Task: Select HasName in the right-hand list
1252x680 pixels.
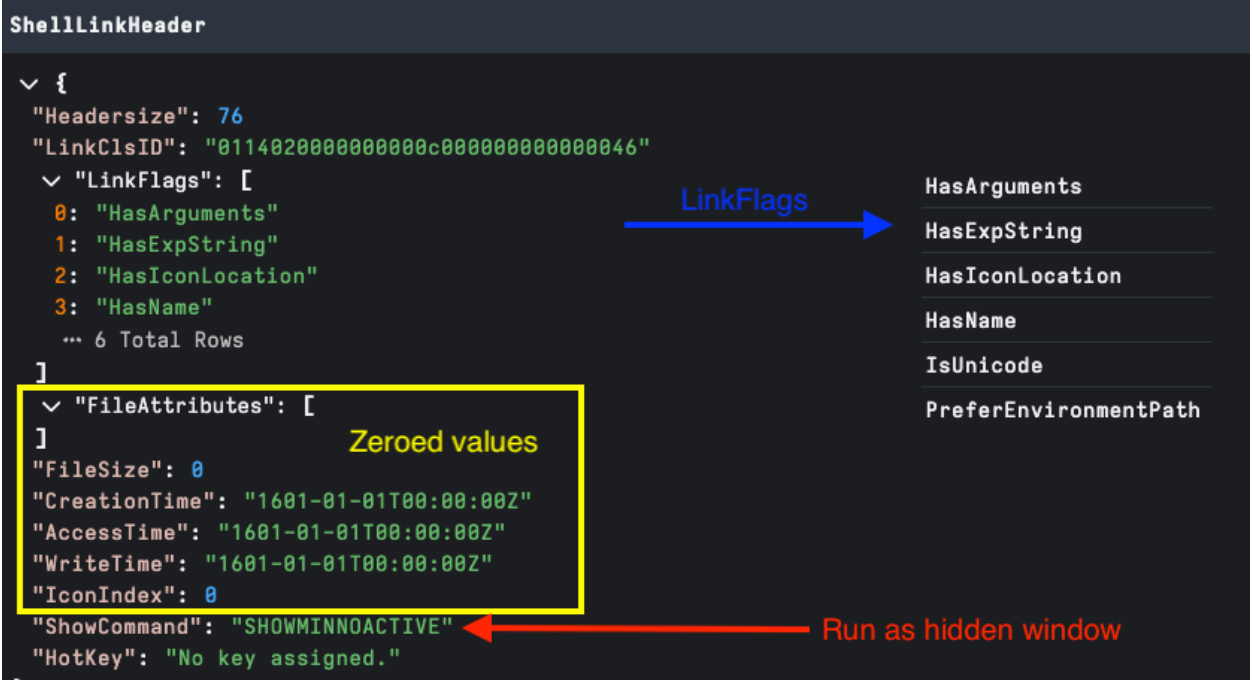Action: 970,321
